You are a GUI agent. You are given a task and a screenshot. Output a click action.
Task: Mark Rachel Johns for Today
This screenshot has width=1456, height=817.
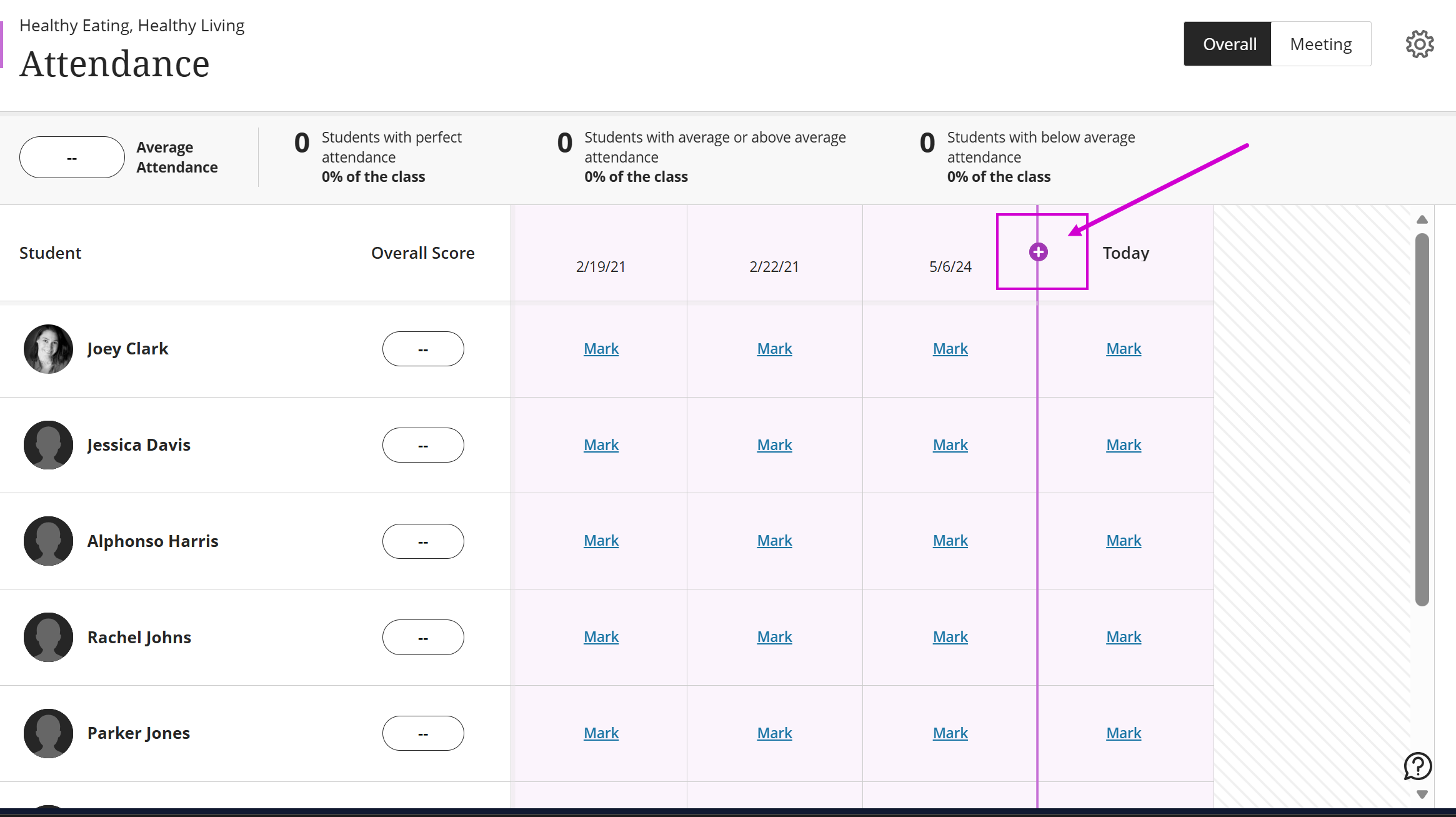click(x=1124, y=637)
